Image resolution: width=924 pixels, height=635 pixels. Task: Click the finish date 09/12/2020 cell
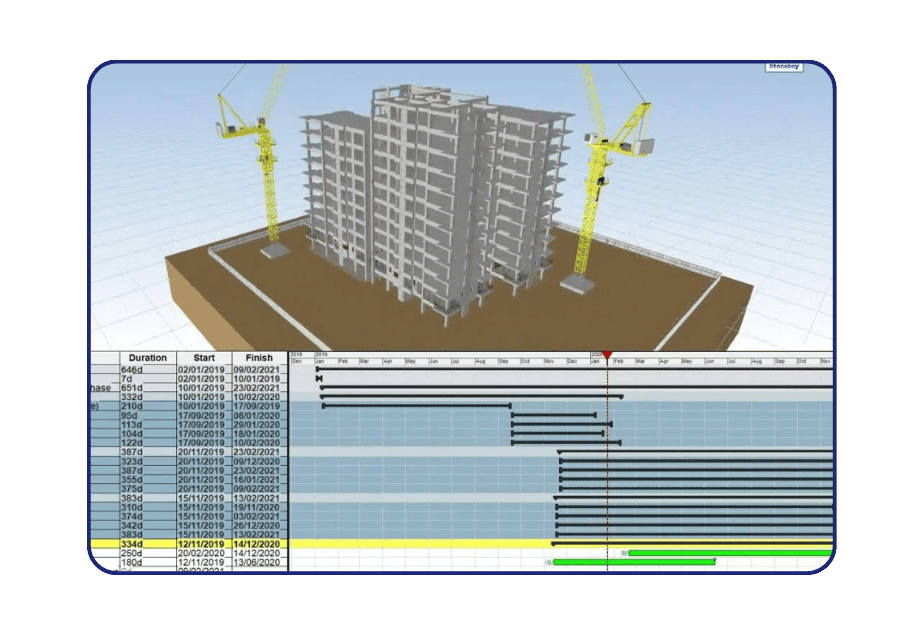[259, 462]
